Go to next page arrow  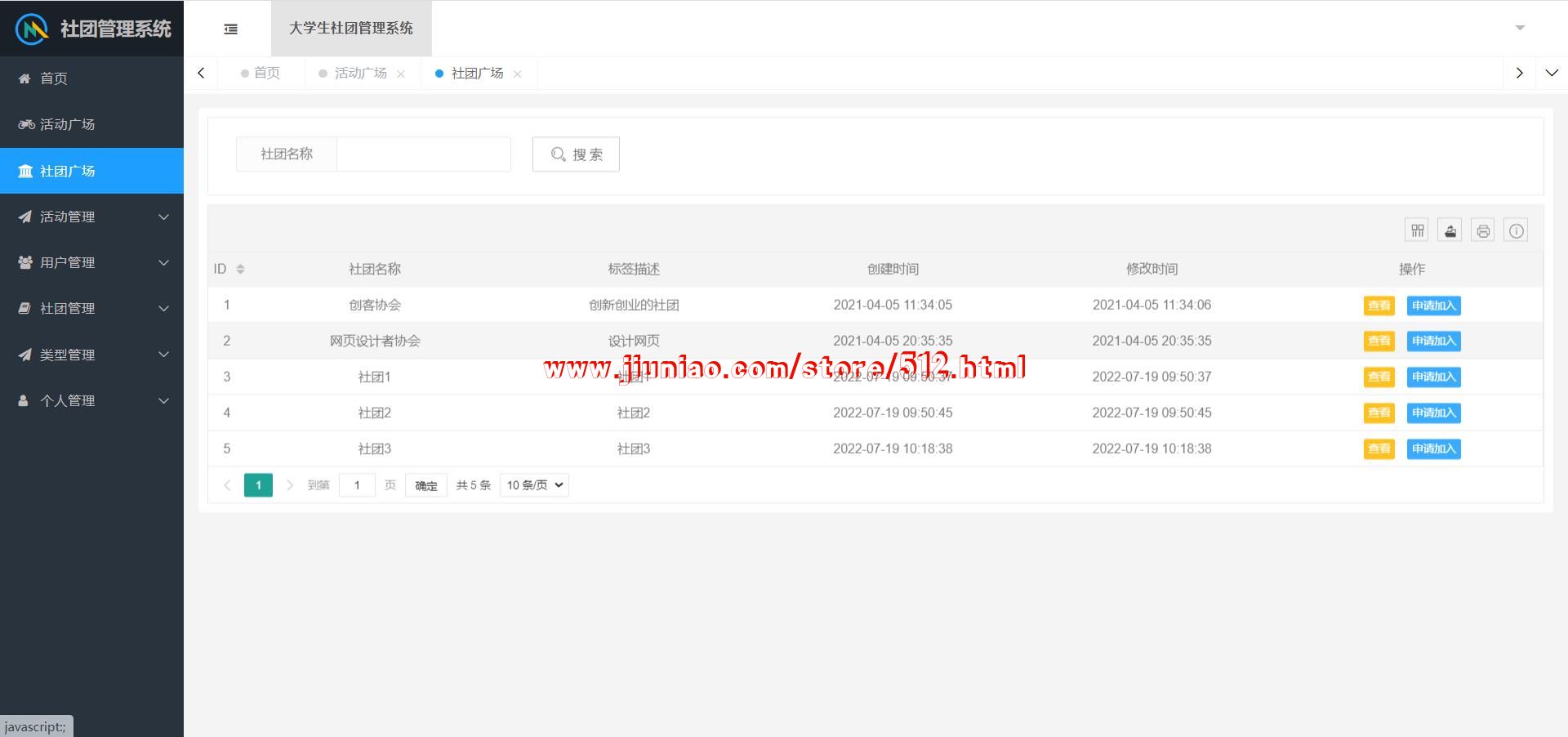[289, 485]
